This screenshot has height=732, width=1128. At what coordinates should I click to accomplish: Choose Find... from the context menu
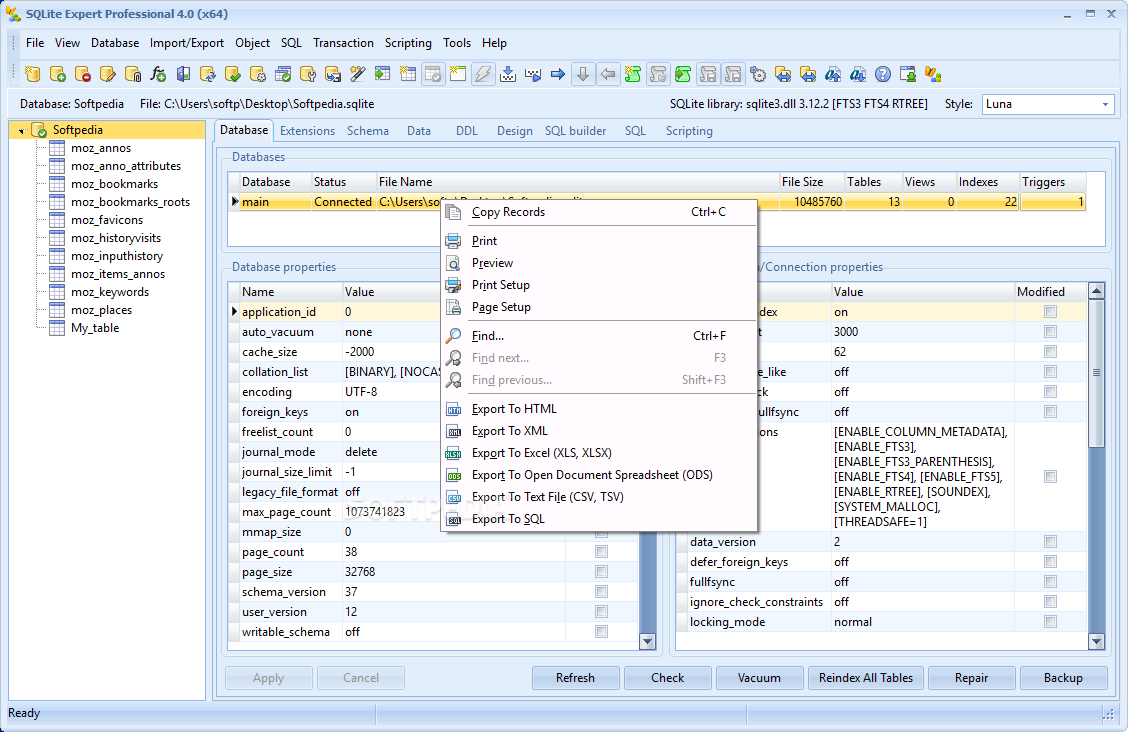[x=599, y=336]
